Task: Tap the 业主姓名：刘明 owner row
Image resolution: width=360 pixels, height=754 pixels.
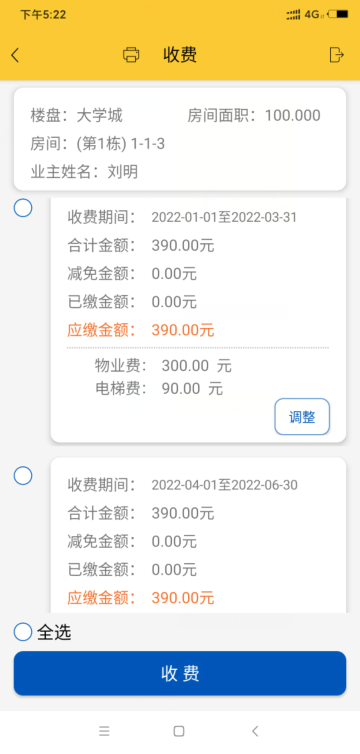Action: pos(85,172)
